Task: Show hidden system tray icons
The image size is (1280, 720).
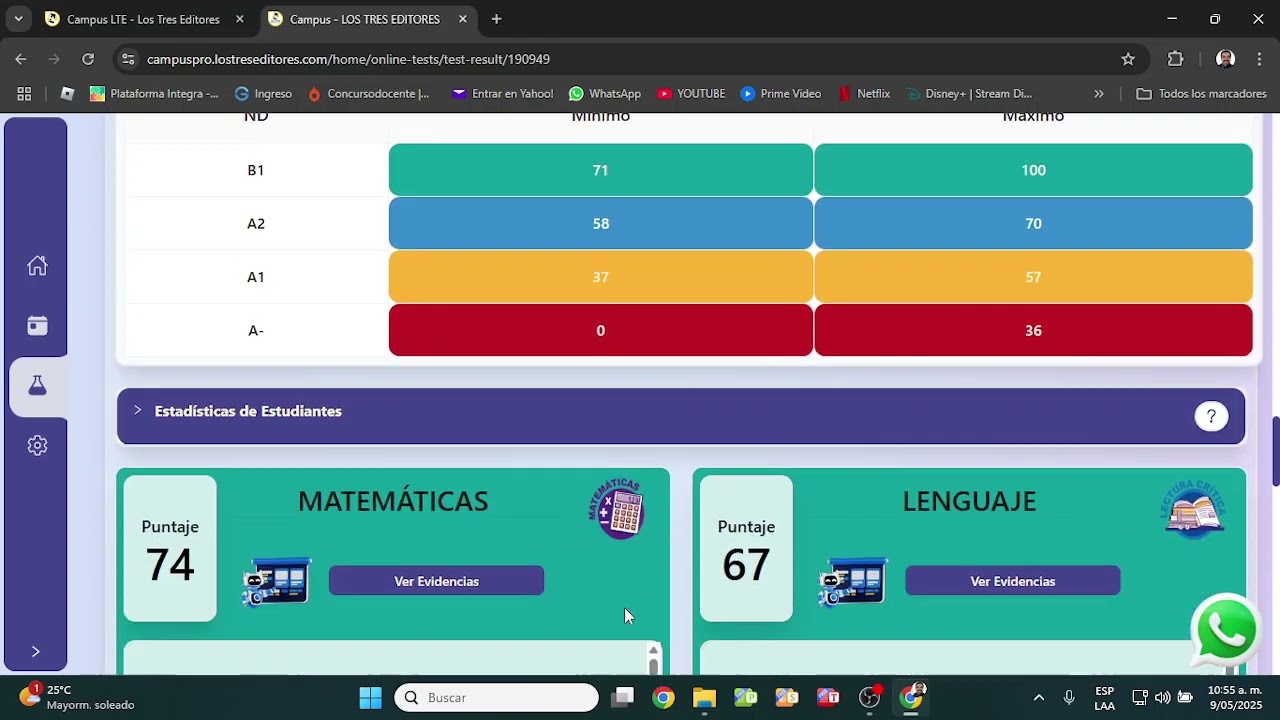Action: pyautogui.click(x=1039, y=697)
